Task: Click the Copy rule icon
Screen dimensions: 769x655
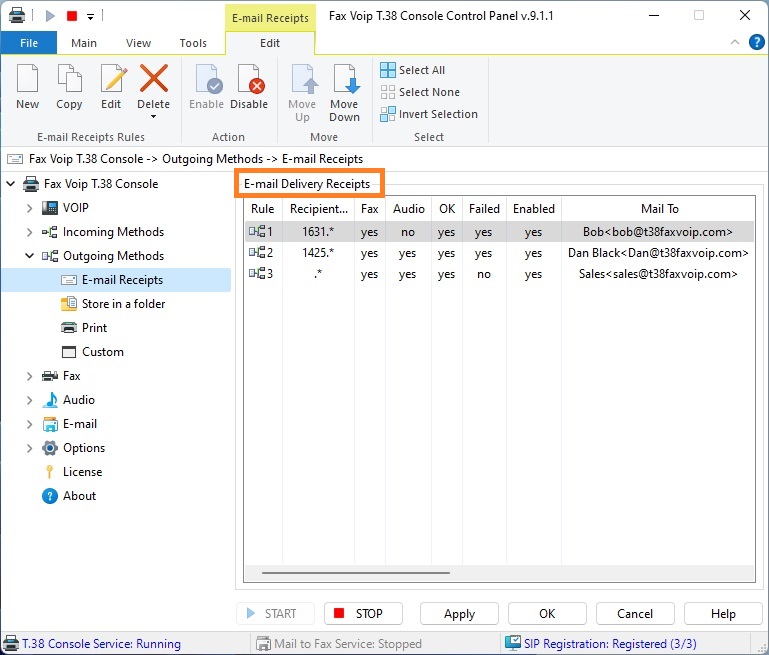Action: 69,78
